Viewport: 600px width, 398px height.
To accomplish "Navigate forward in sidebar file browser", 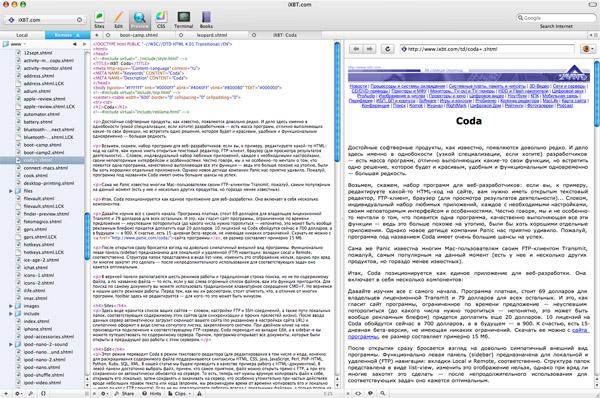I will (x=85, y=44).
